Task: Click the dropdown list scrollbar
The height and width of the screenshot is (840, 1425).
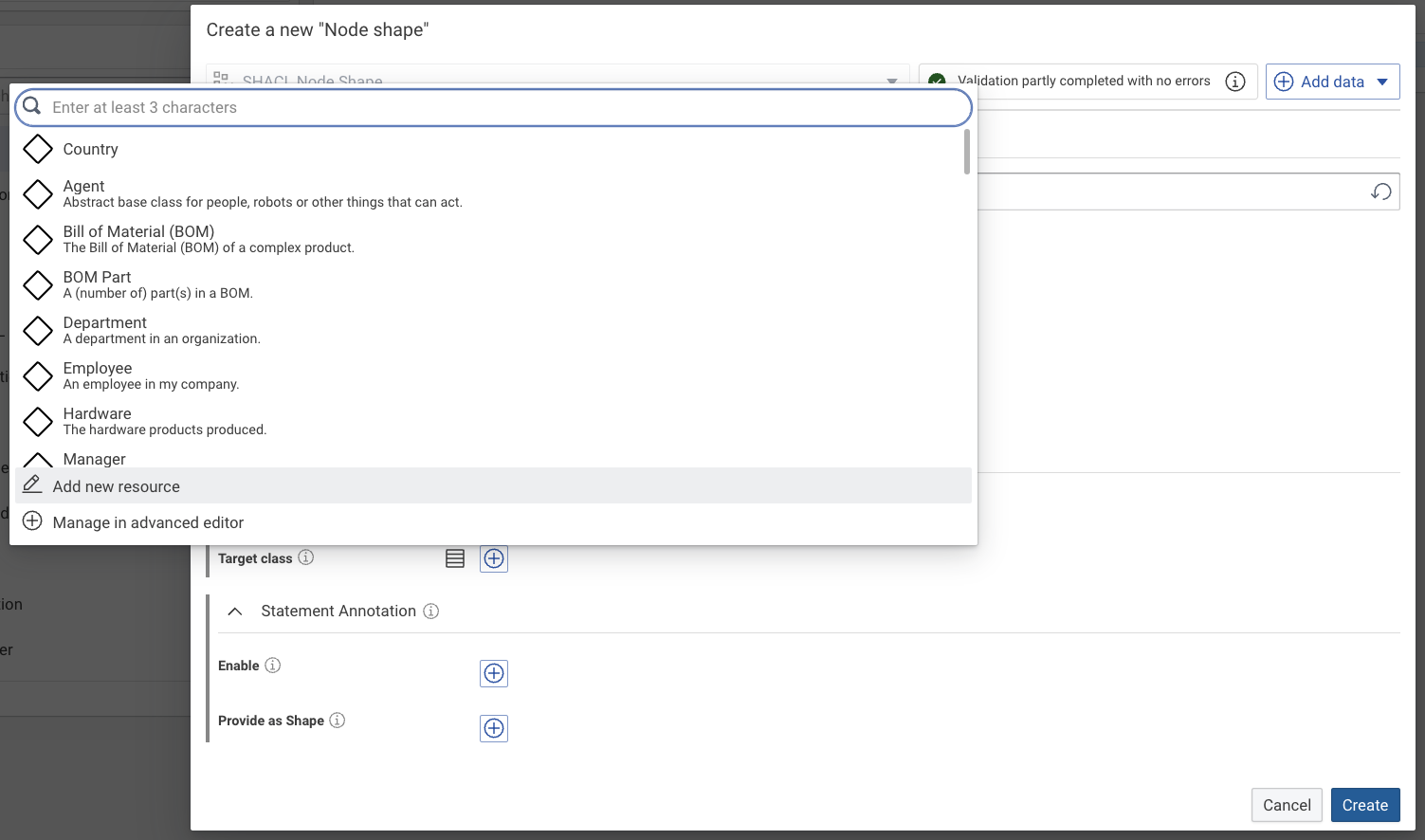Action: [966, 154]
